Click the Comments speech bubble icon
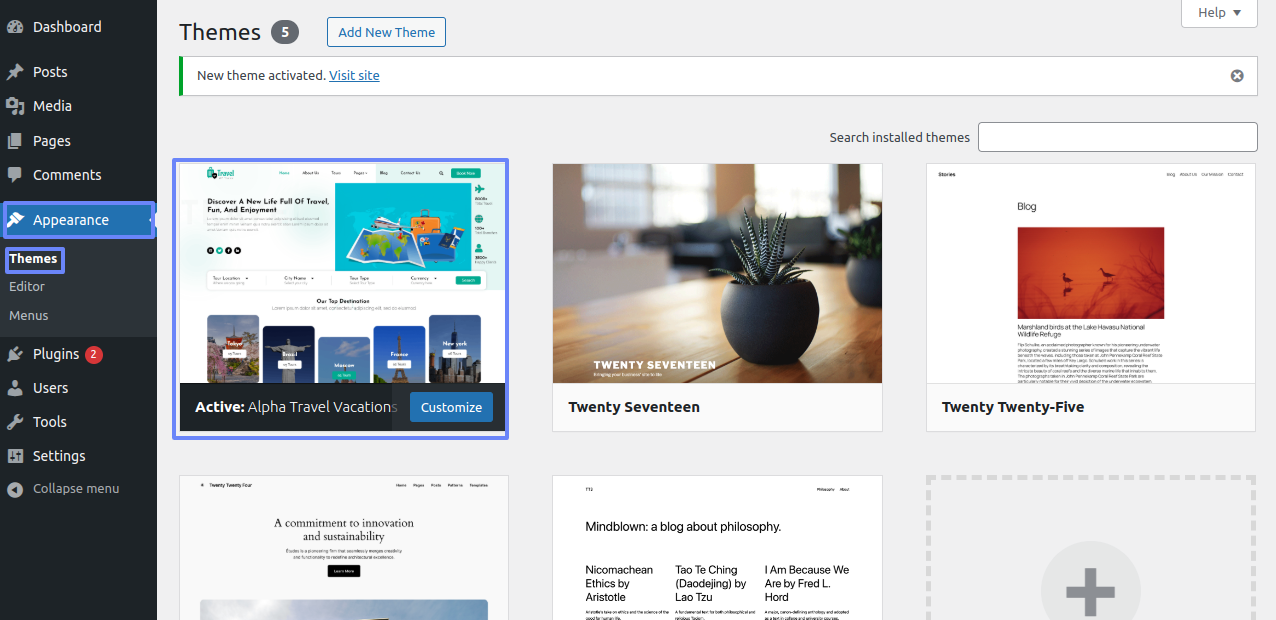This screenshot has height=620, width=1276. 15,175
